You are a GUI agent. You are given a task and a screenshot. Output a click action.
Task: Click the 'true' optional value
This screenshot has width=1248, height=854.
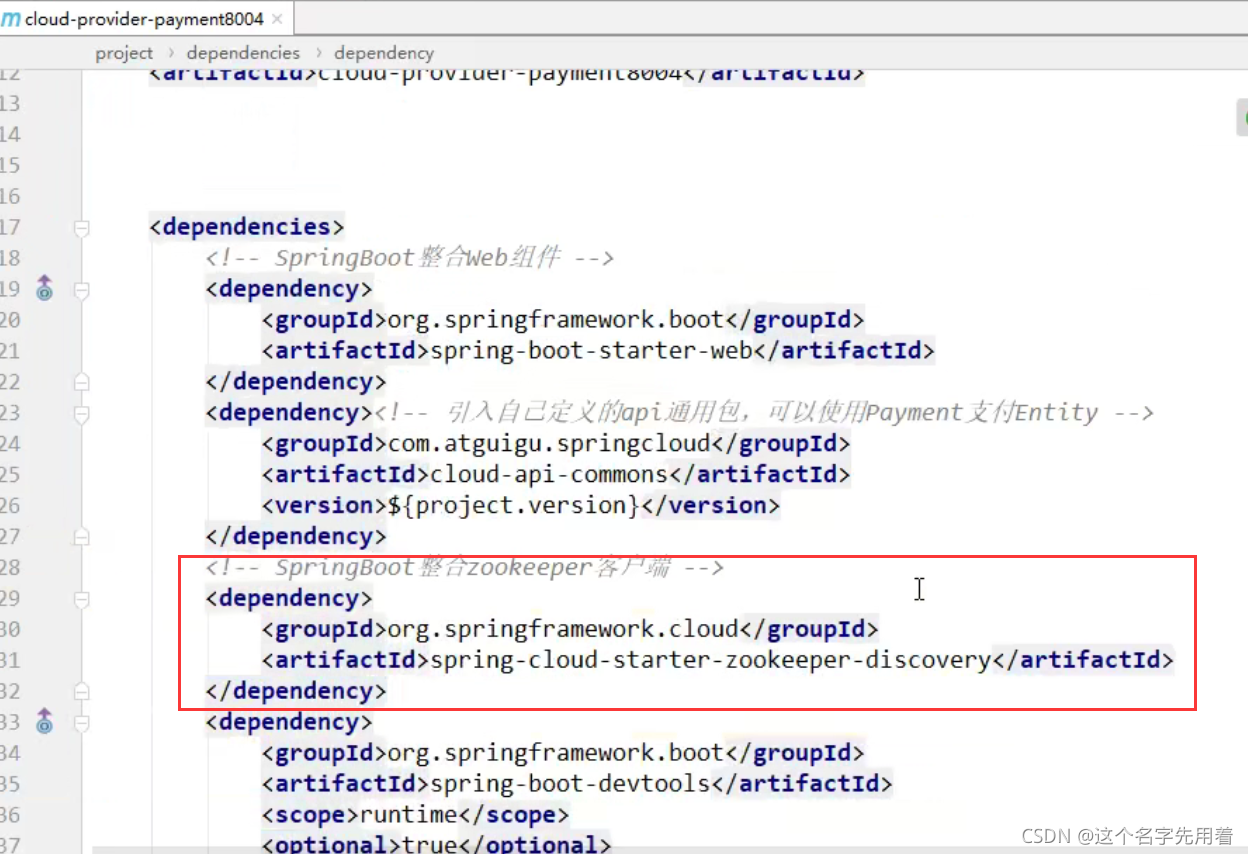coord(429,845)
